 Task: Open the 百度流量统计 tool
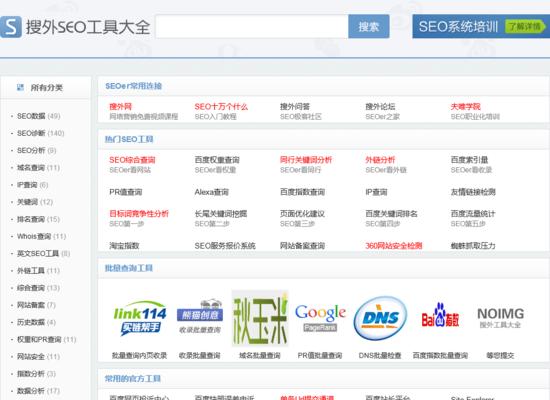[473, 213]
